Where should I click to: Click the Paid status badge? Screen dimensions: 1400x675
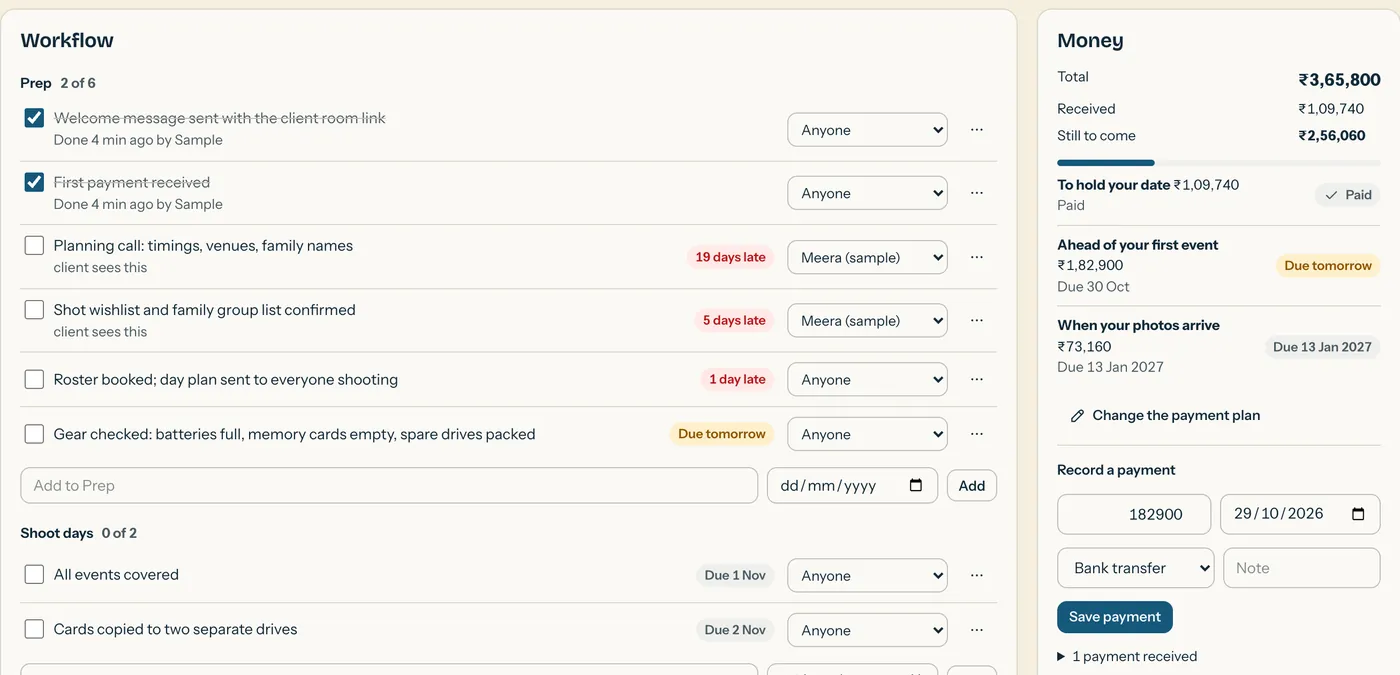point(1347,195)
